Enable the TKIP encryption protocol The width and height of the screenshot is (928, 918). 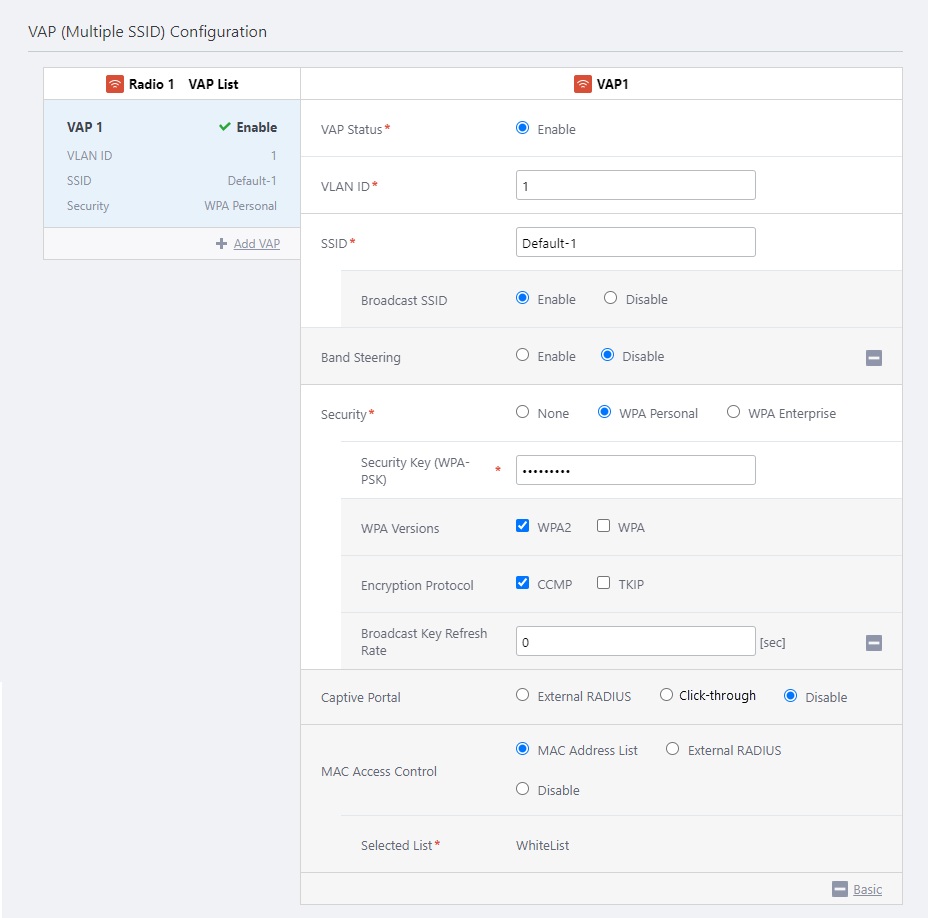[x=603, y=583]
